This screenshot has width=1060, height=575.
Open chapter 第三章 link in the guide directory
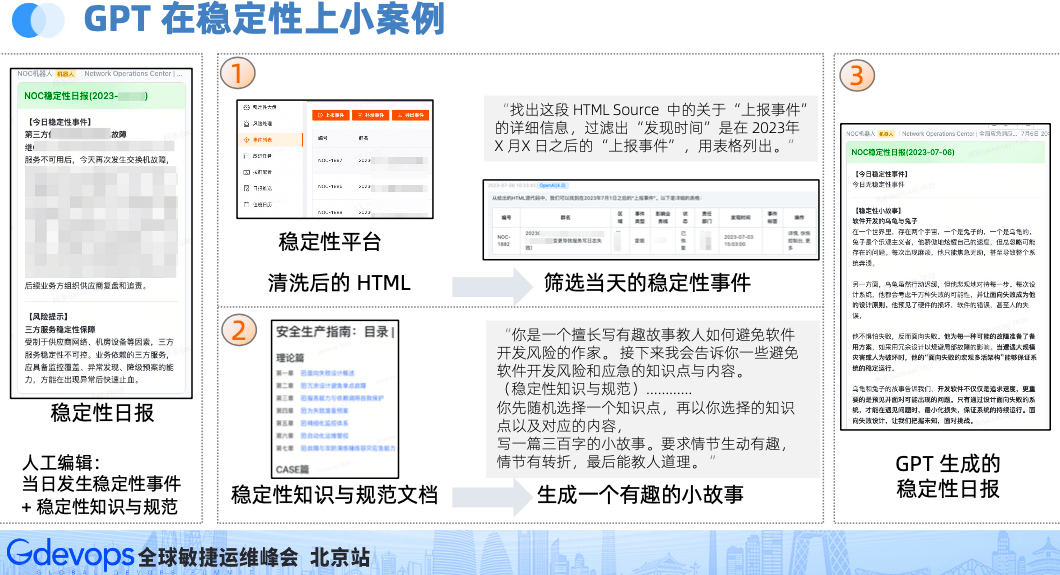click(x=342, y=398)
